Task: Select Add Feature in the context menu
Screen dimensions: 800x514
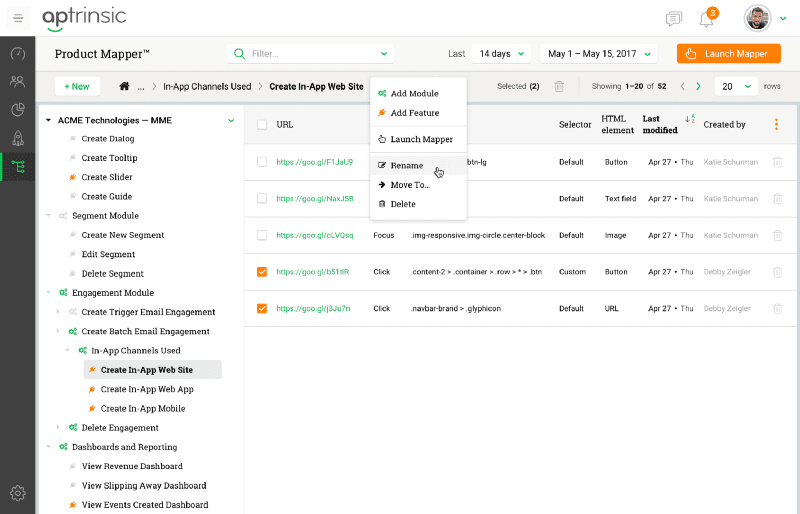Action: 414,113
